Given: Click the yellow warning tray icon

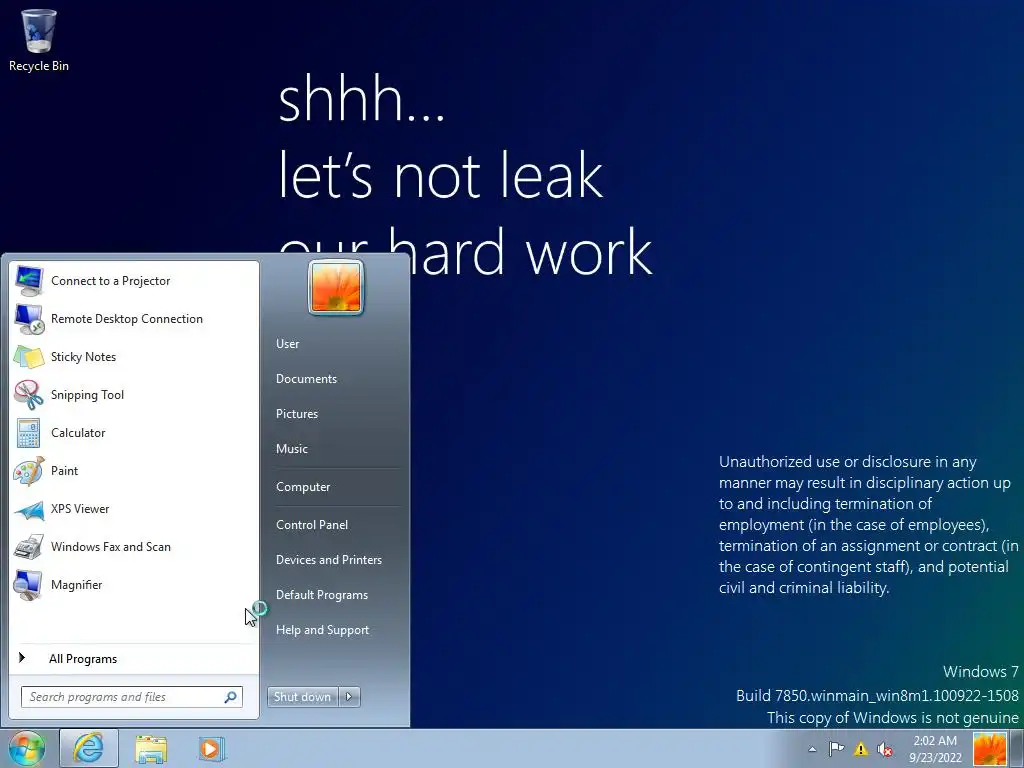Looking at the screenshot, I should click(x=861, y=749).
